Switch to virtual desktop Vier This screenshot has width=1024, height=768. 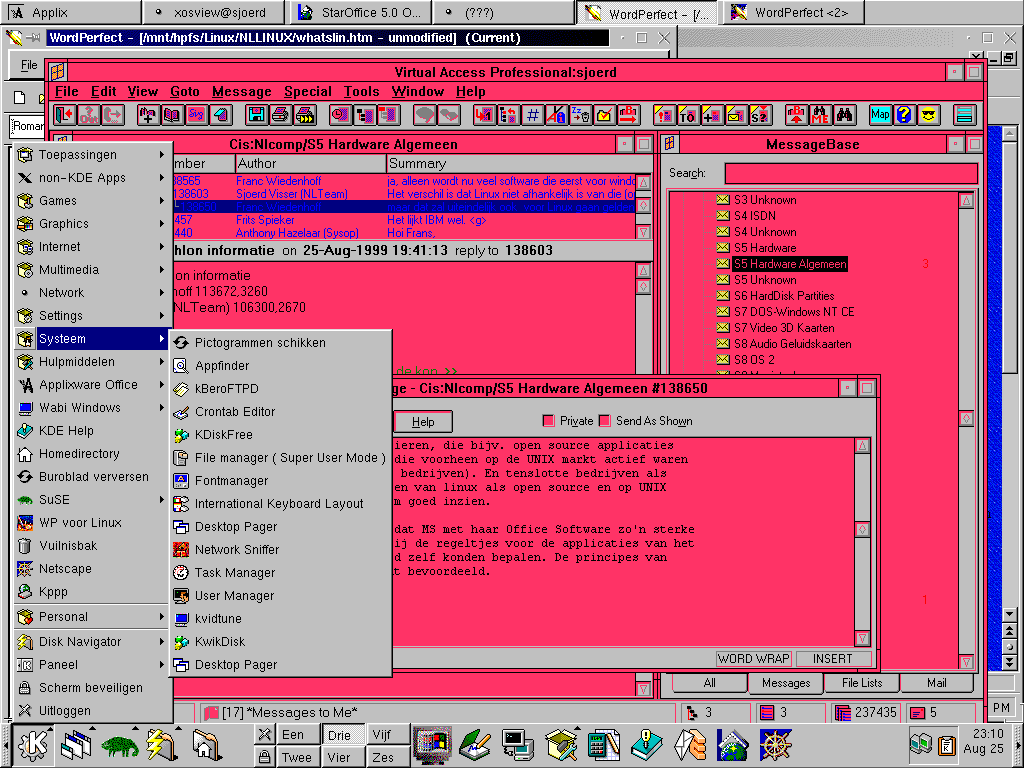pyautogui.click(x=342, y=757)
